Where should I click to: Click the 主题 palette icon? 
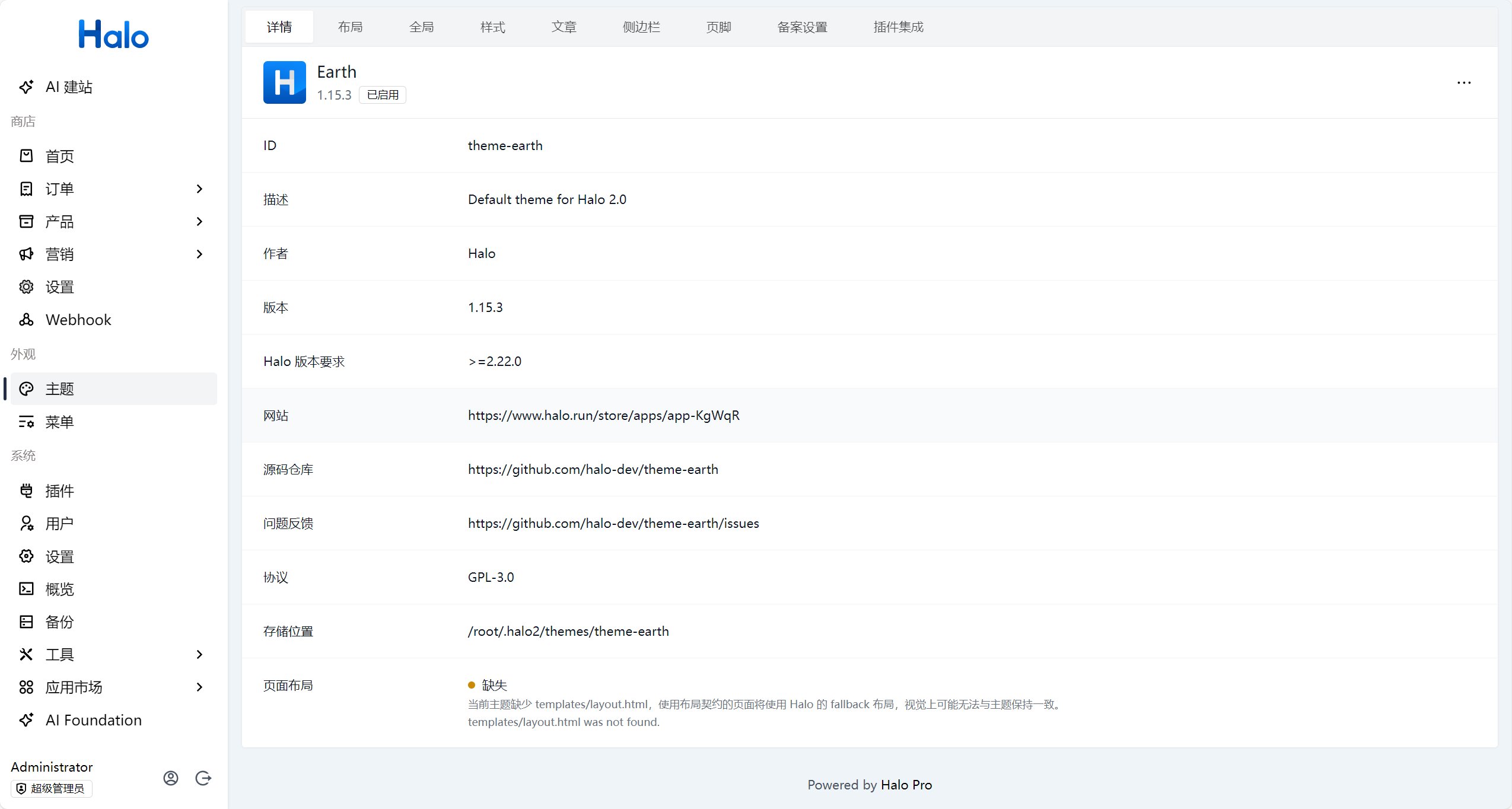click(26, 389)
